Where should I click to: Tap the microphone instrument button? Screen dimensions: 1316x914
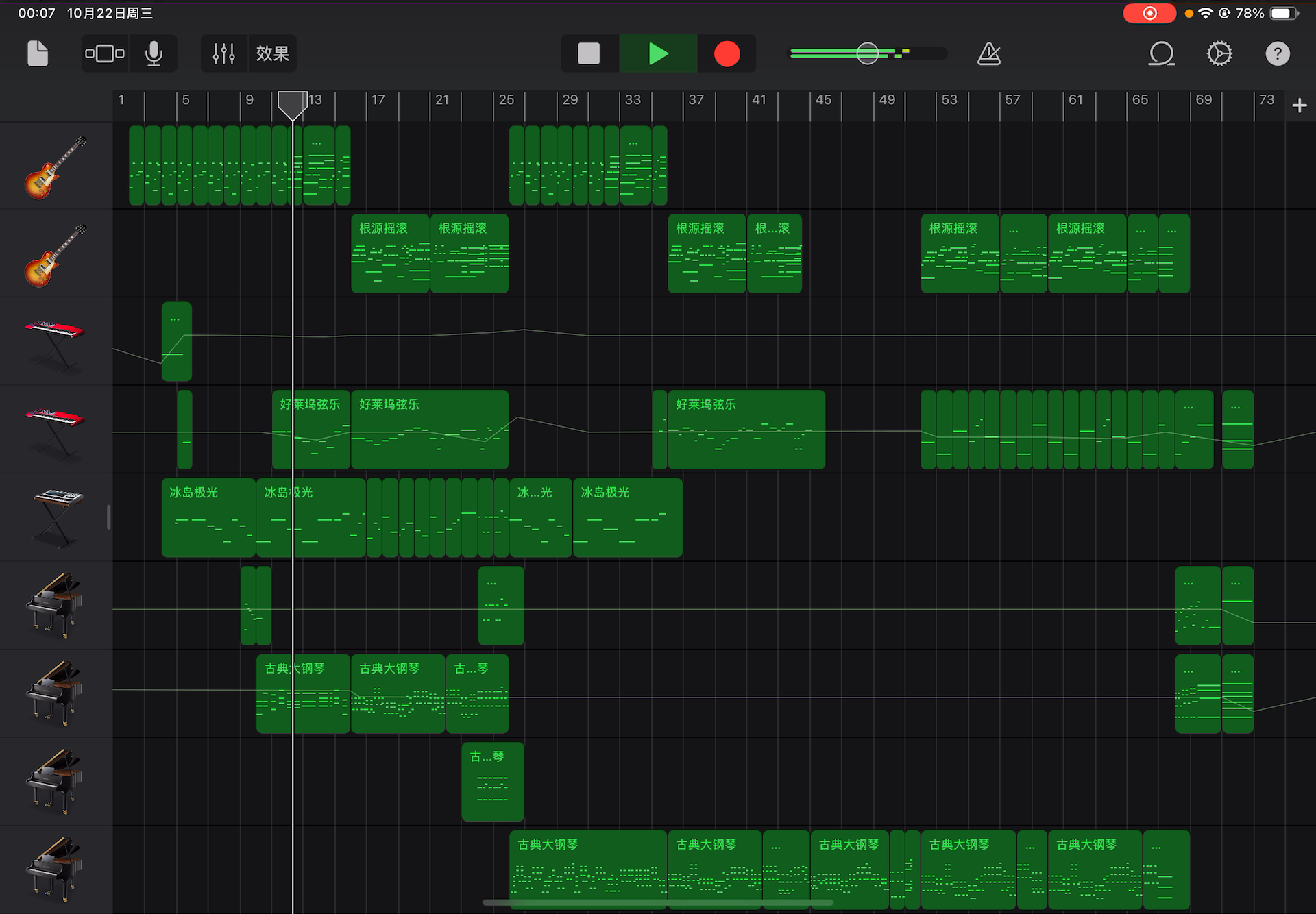pyautogui.click(x=154, y=53)
